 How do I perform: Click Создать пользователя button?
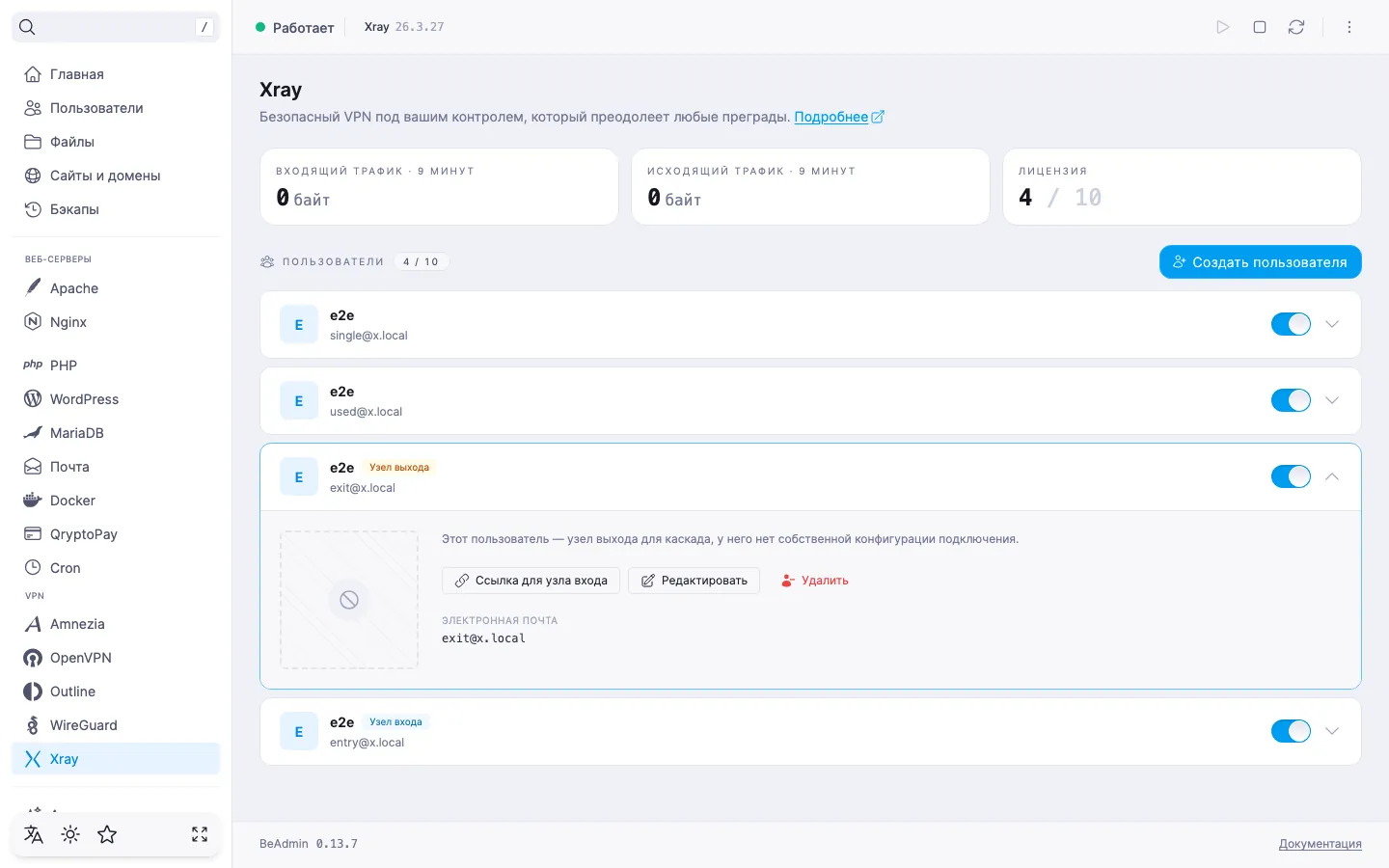pyautogui.click(x=1260, y=261)
